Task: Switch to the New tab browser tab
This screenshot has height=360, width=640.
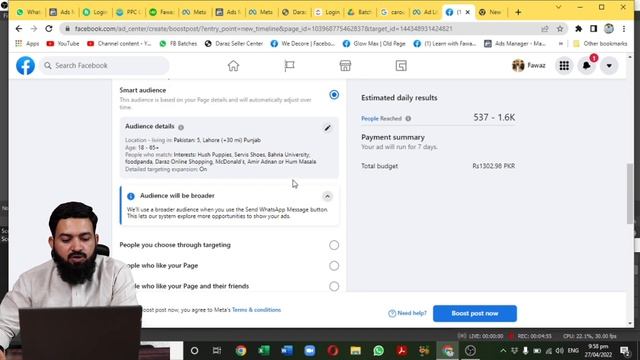Action: pos(491,12)
